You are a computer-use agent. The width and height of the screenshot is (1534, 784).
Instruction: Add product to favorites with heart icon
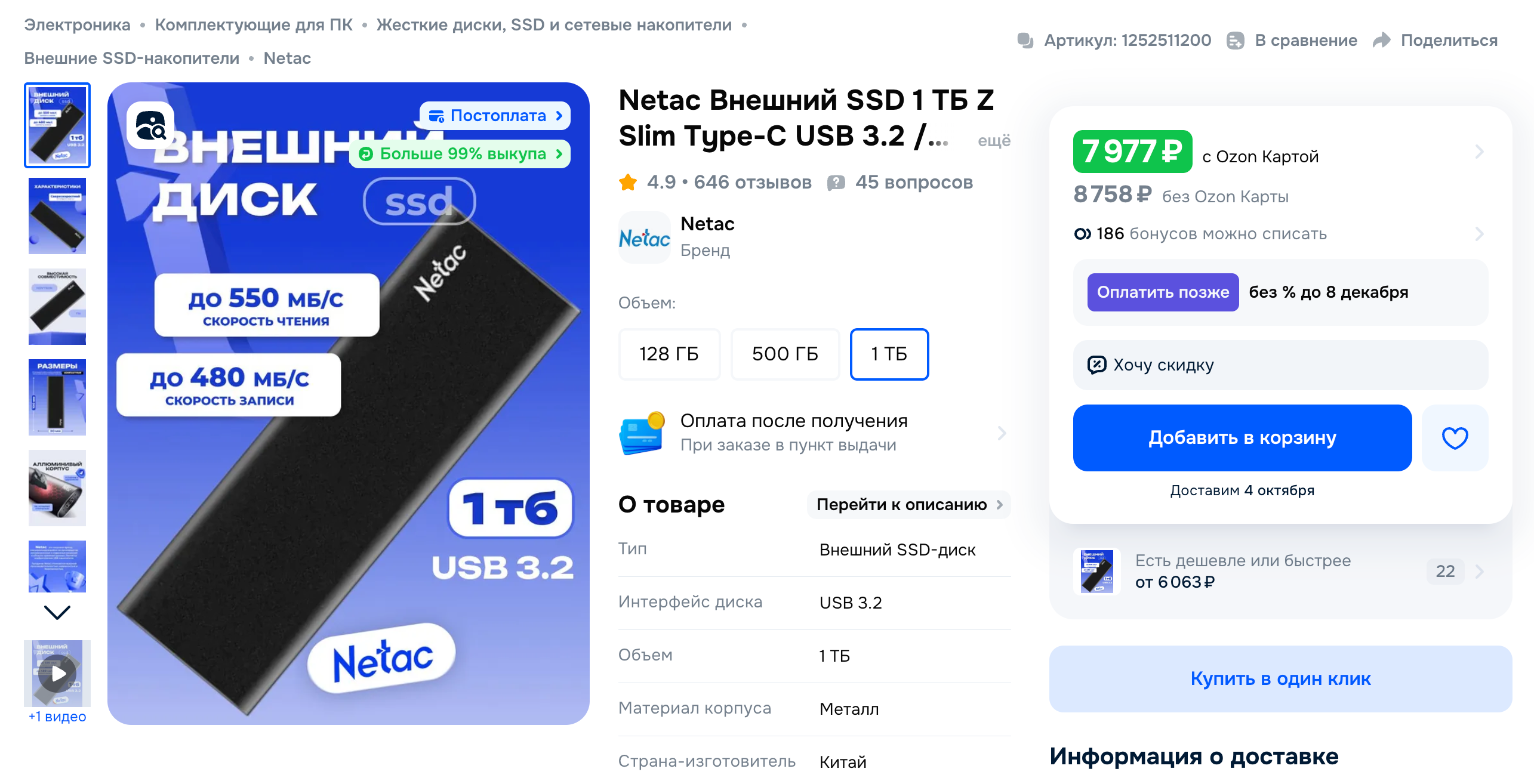point(1455,438)
